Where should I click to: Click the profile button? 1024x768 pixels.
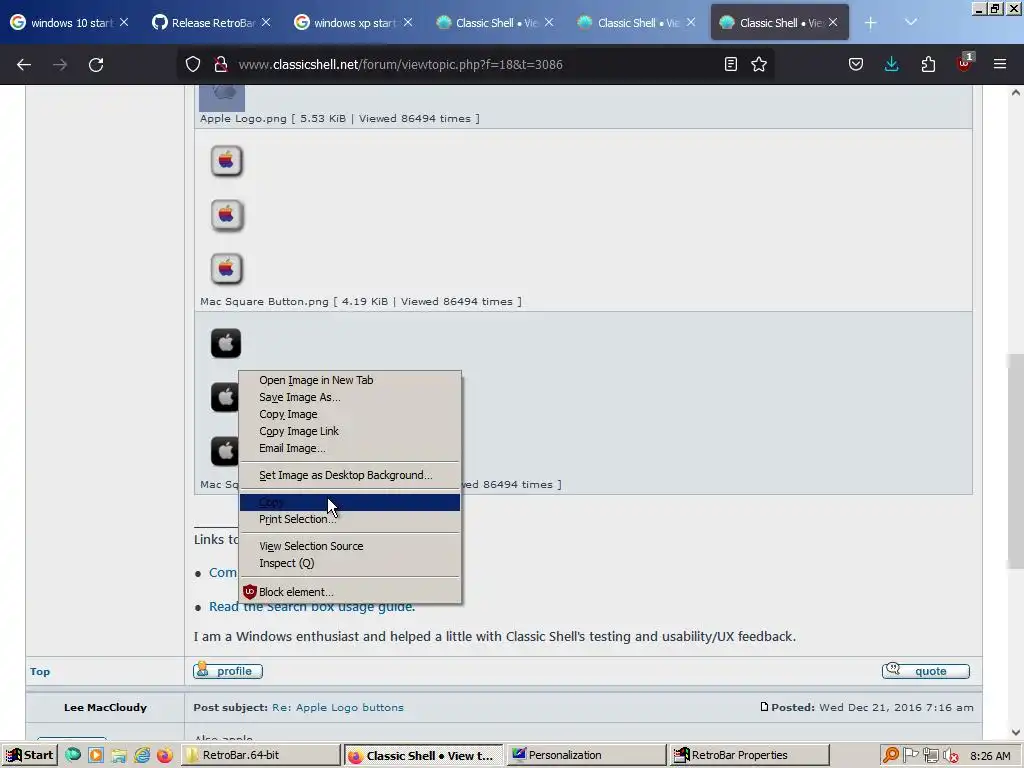pos(228,671)
